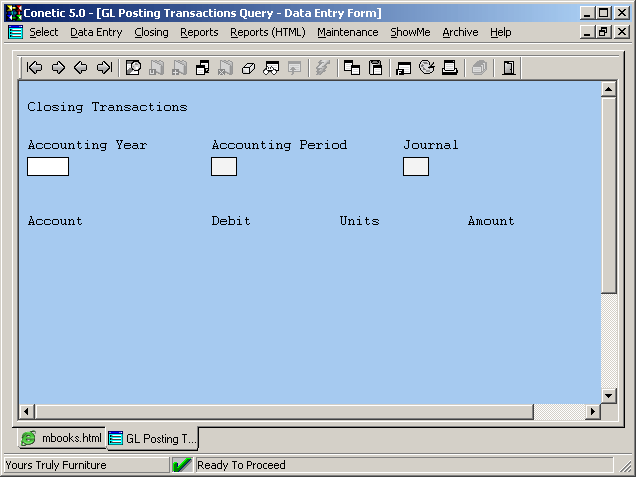Click the find record magnifier icon

(x=133, y=68)
